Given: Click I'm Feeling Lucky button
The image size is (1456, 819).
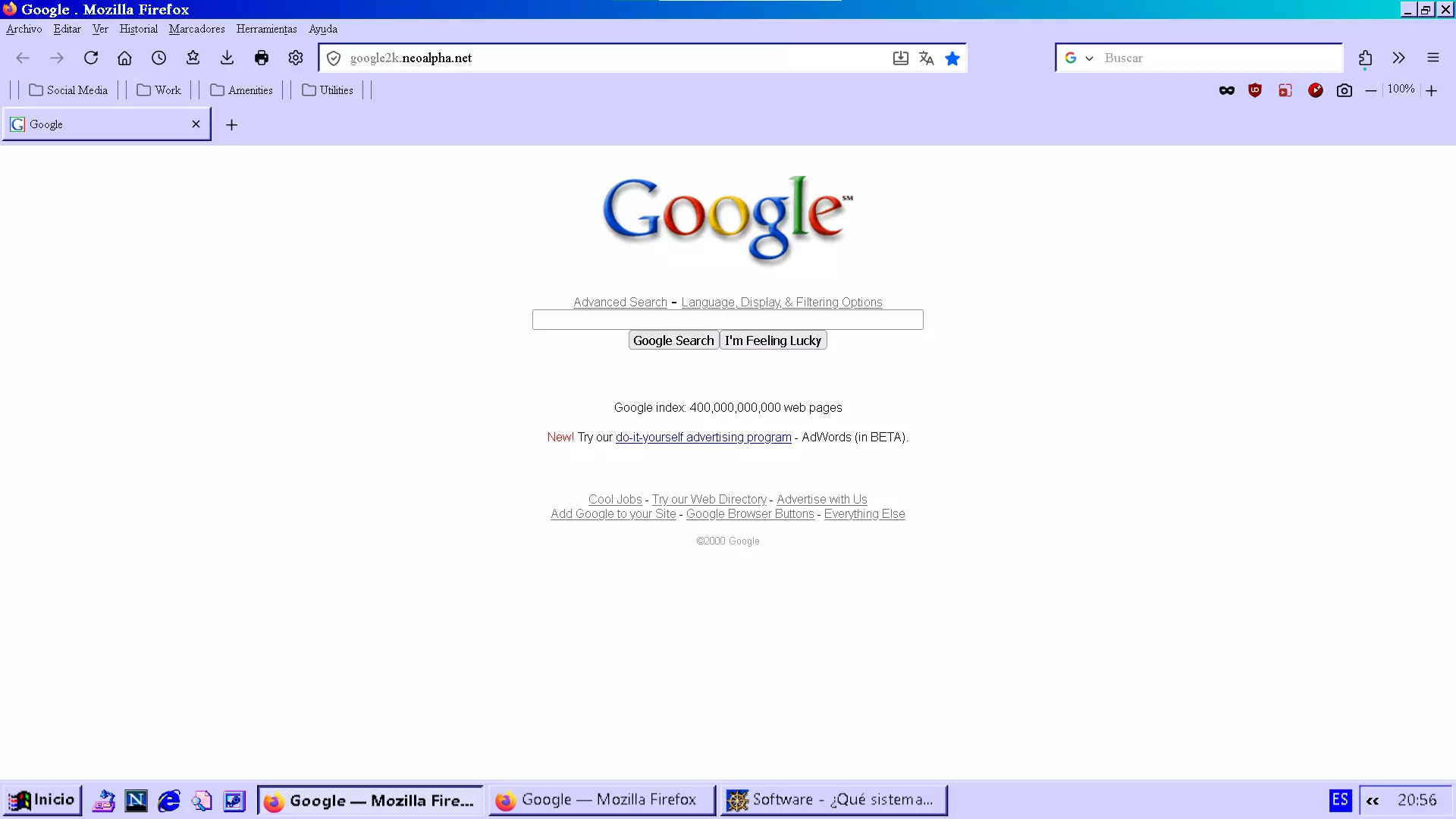Looking at the screenshot, I should coord(773,340).
